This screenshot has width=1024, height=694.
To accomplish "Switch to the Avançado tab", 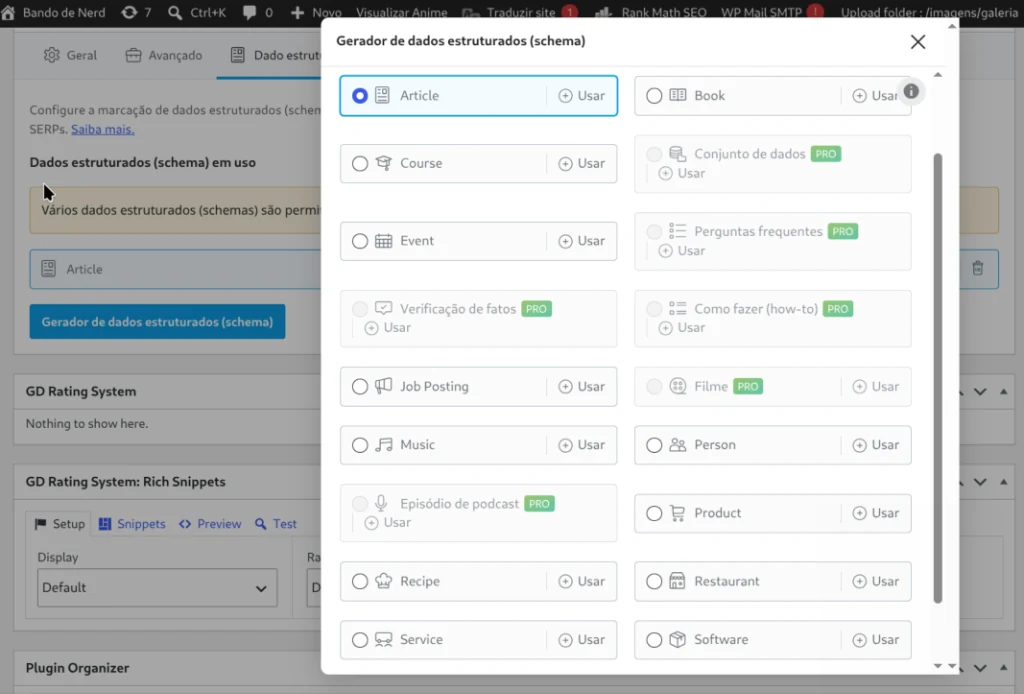I will [163, 55].
